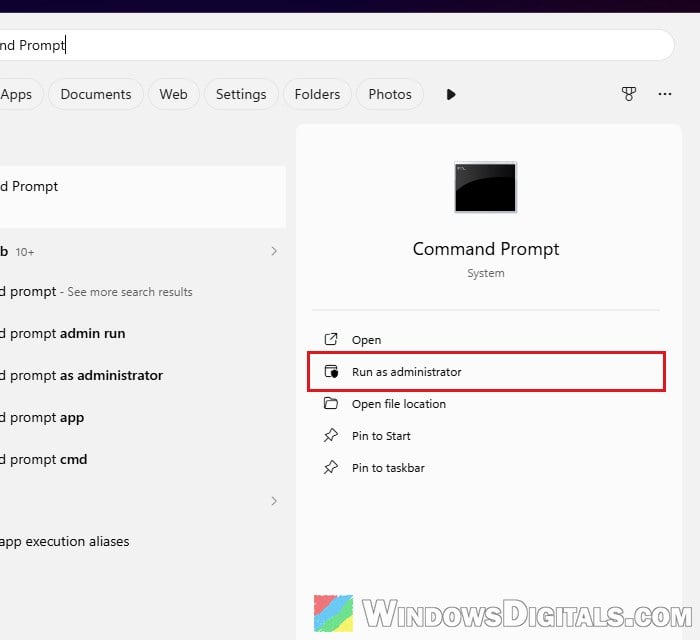Expand the web results chevron beside 10+
The image size is (700, 640).
tap(274, 251)
